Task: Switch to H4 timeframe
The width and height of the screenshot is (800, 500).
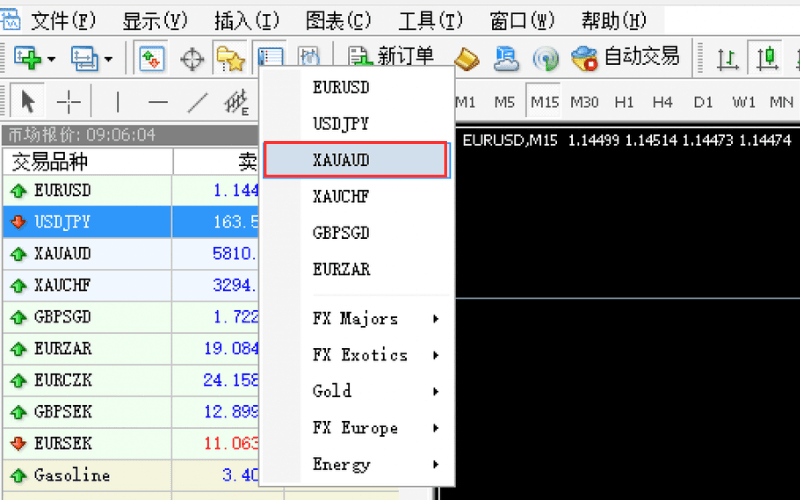Action: (x=662, y=102)
